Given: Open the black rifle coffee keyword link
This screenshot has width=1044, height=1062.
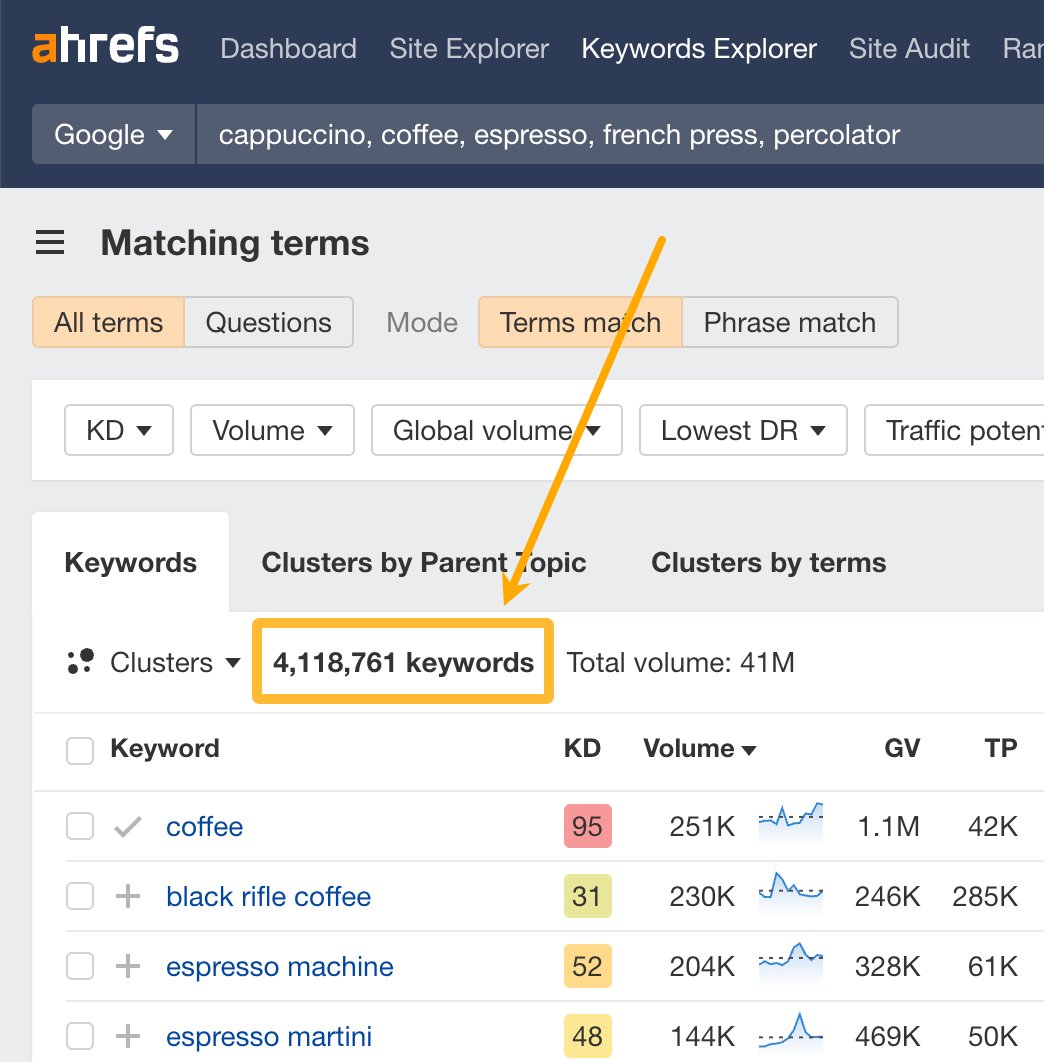Looking at the screenshot, I should point(268,896).
